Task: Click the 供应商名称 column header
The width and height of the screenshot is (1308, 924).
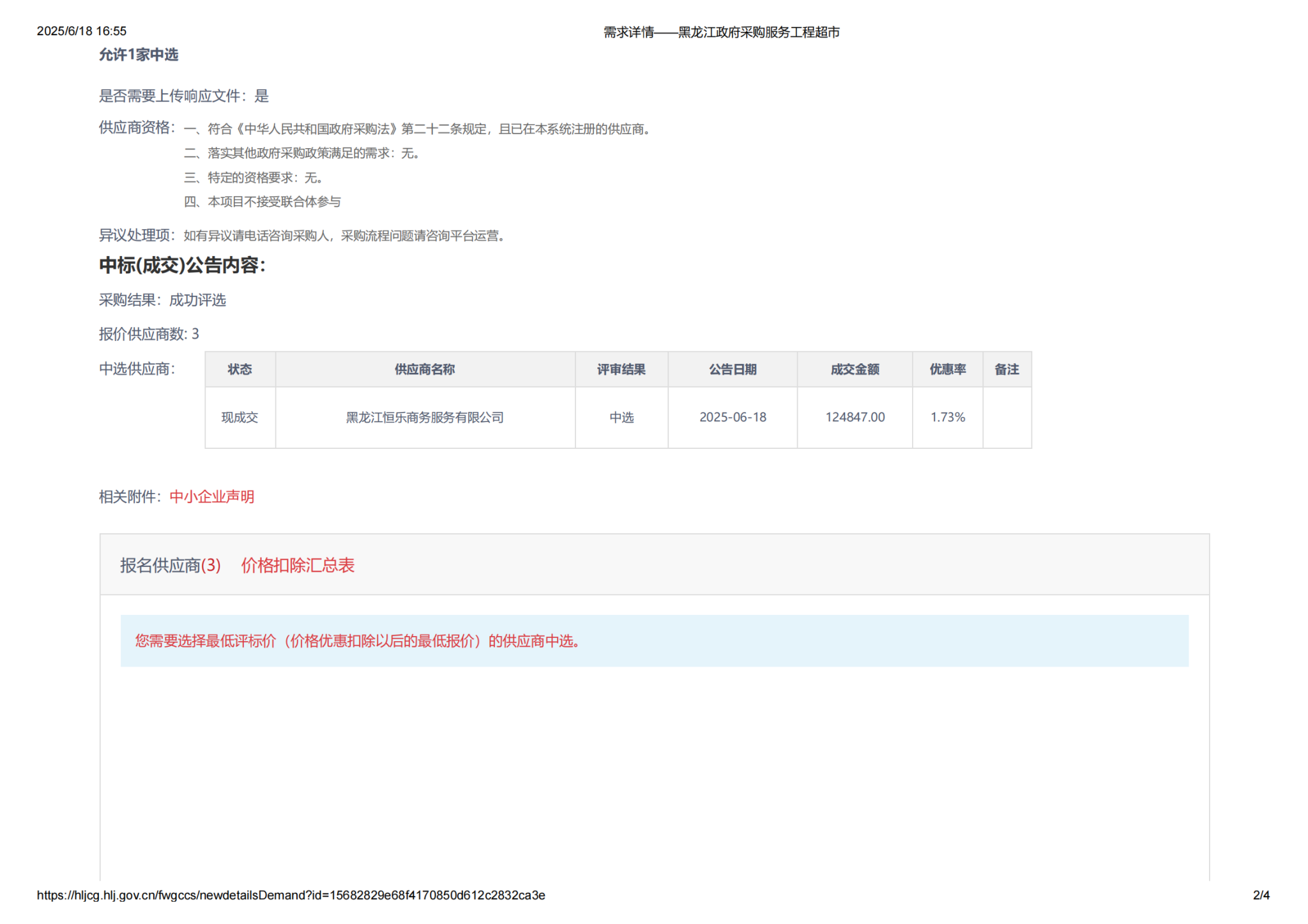Action: [425, 369]
